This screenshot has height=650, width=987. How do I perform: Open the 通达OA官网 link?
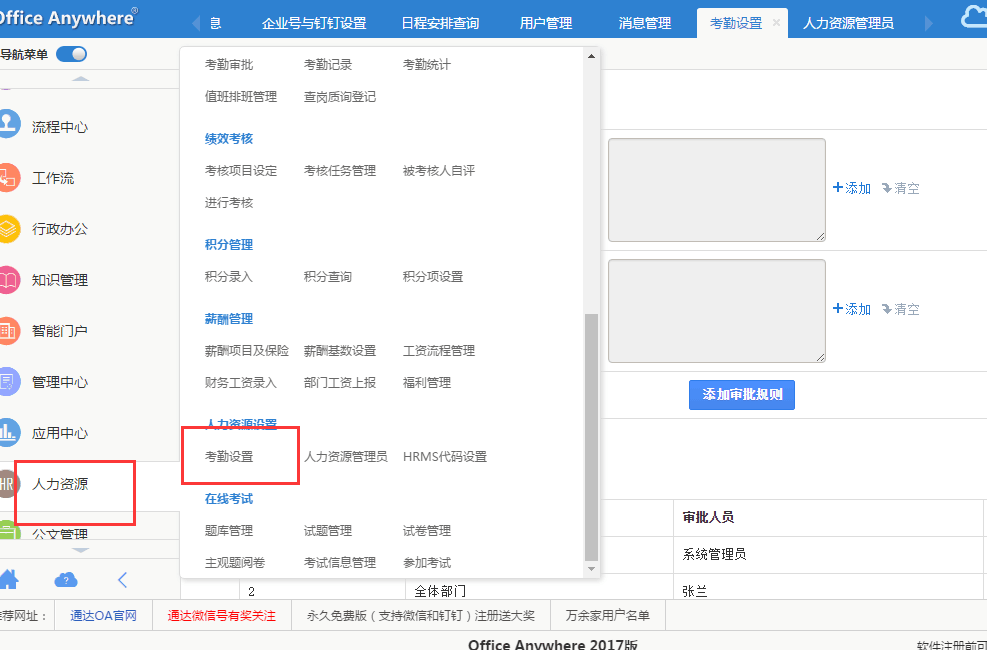(103, 616)
